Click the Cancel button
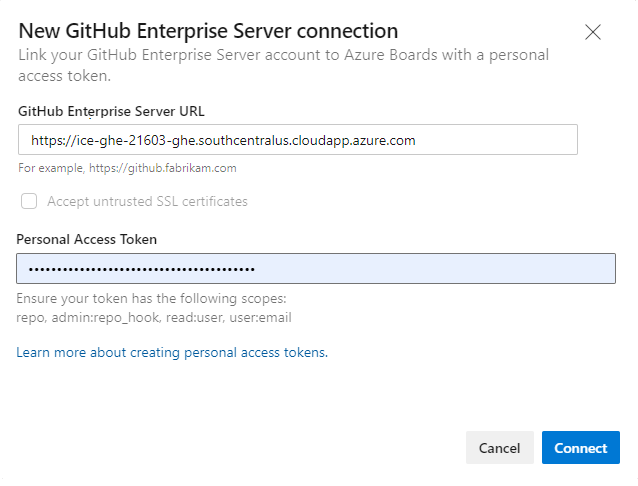The image size is (638, 486). point(500,448)
